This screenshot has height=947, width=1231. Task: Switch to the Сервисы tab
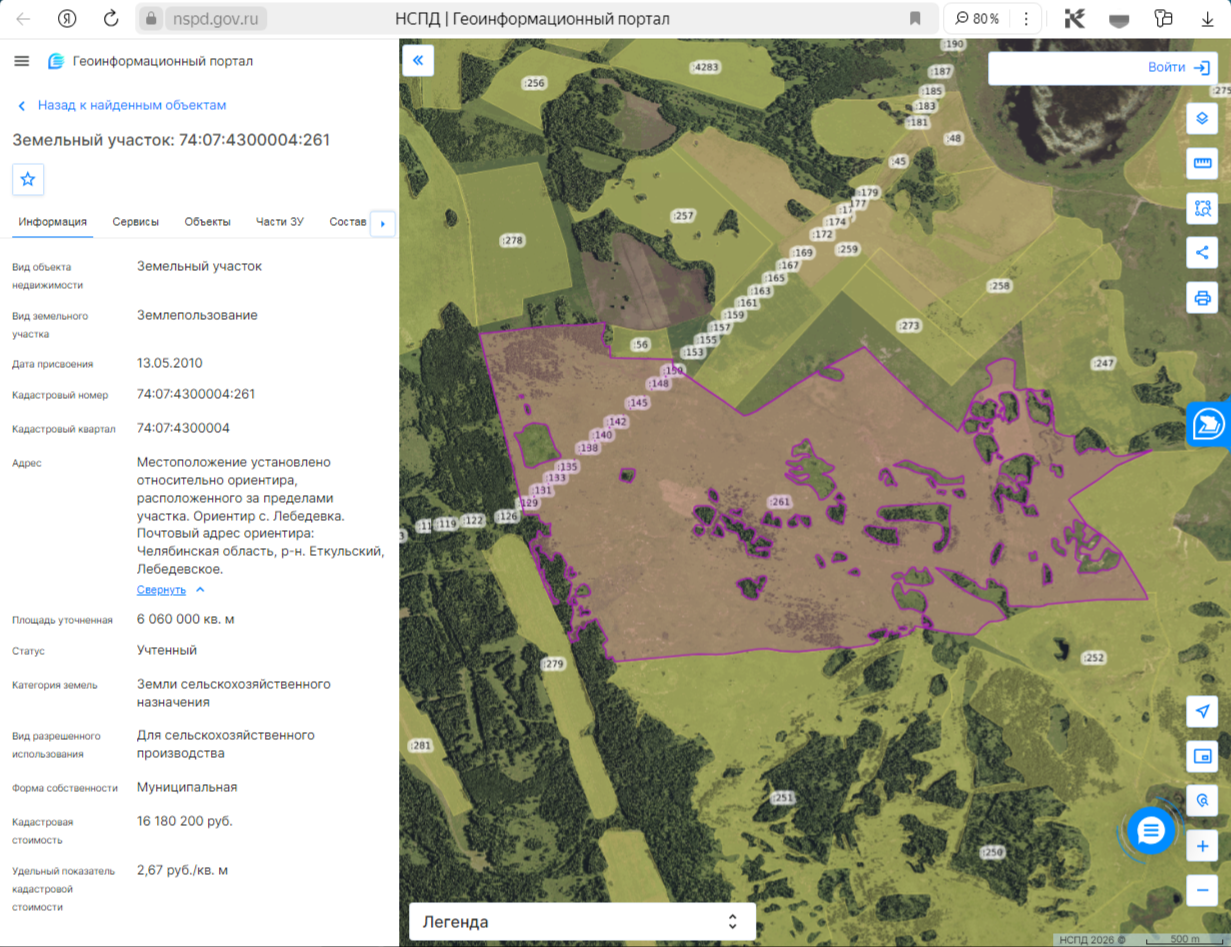pyautogui.click(x=135, y=222)
